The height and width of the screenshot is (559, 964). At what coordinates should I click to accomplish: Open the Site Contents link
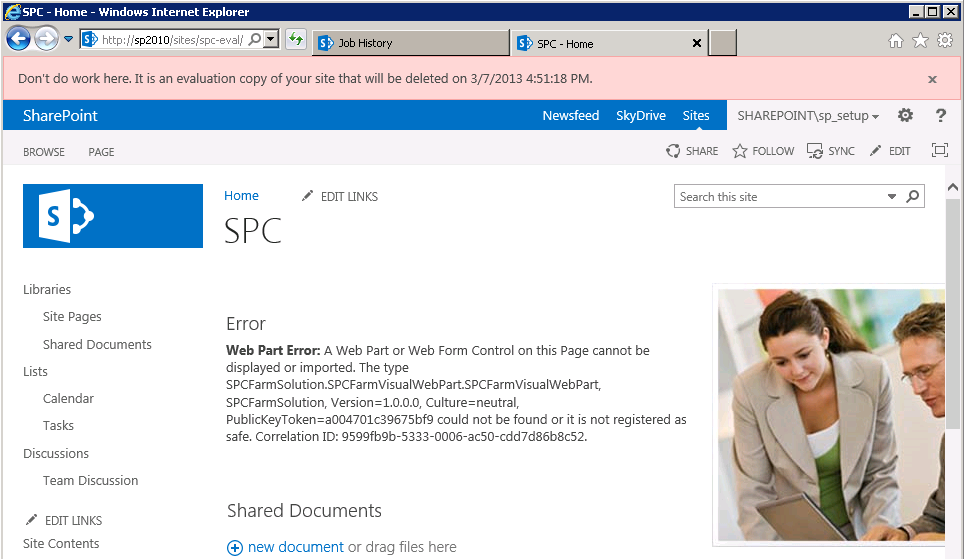pyautogui.click(x=61, y=544)
